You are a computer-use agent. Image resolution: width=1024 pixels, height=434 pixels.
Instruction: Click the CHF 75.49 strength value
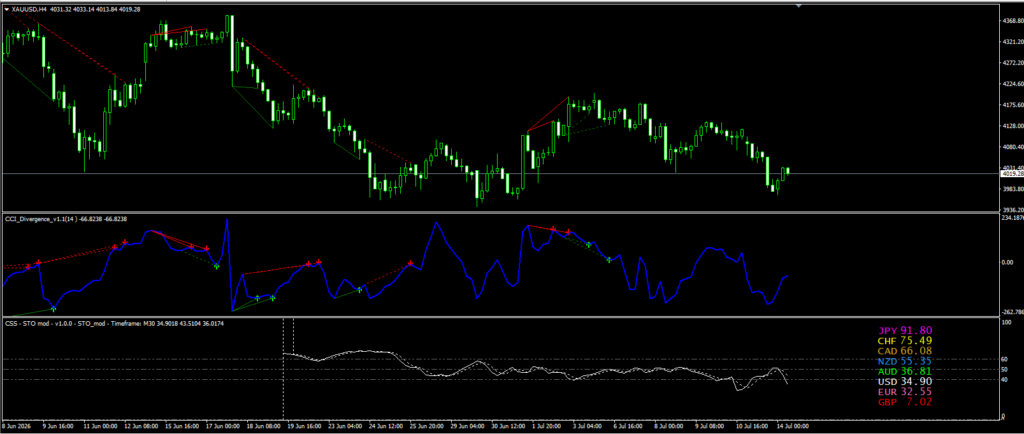click(905, 341)
